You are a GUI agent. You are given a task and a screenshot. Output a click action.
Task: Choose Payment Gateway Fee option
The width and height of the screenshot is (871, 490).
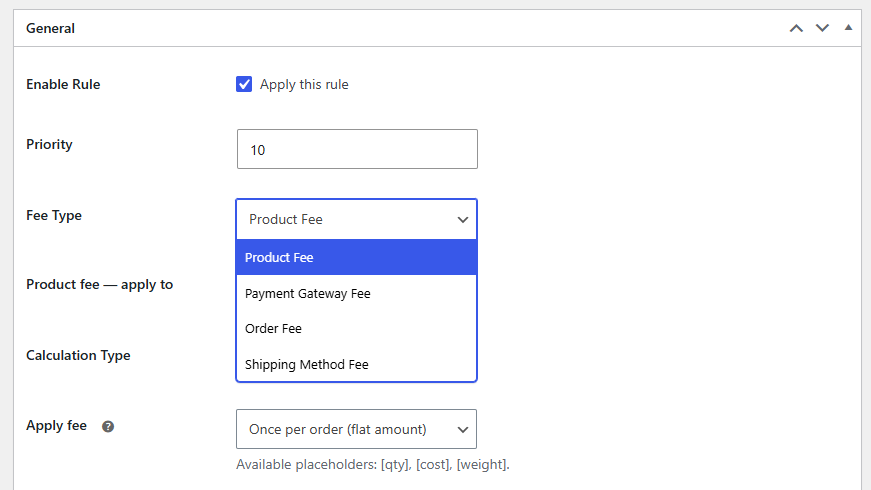(x=357, y=293)
